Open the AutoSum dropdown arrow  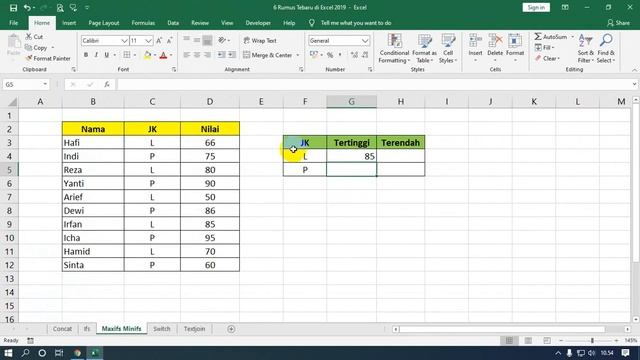tap(572, 37)
